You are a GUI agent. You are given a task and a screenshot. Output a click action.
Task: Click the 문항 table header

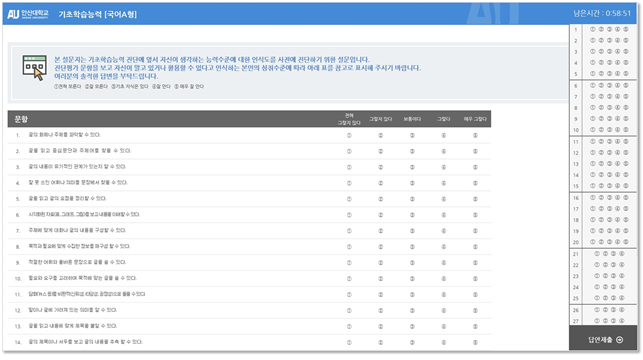(x=21, y=119)
